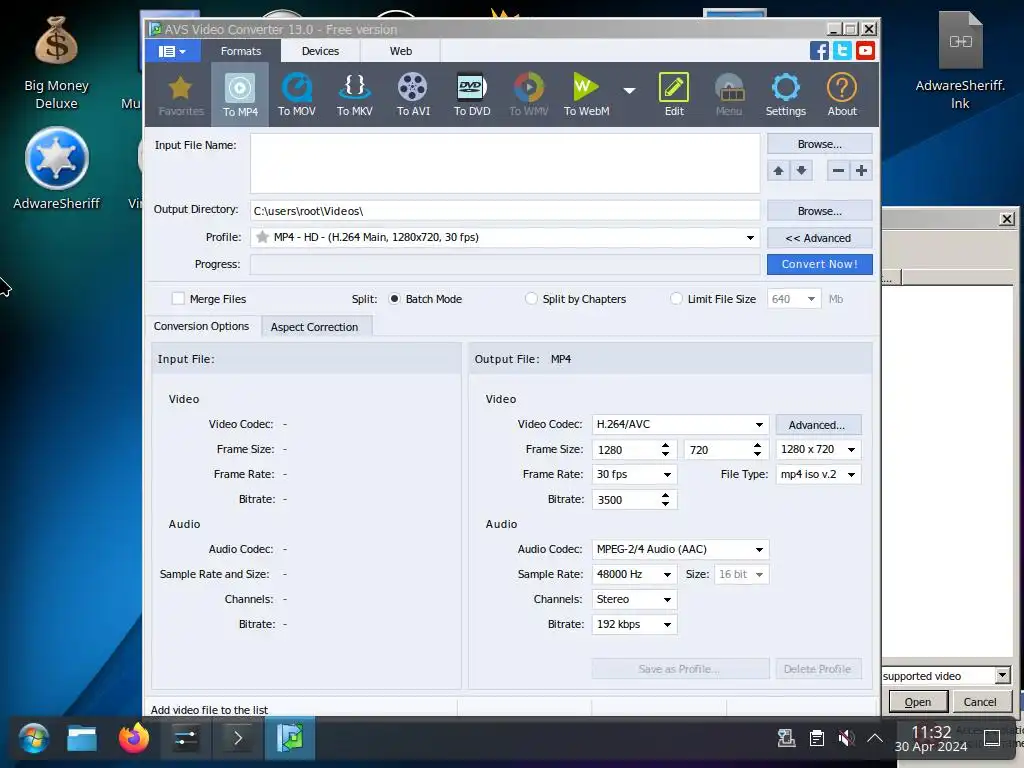Open the Menu toolbar item

point(729,95)
